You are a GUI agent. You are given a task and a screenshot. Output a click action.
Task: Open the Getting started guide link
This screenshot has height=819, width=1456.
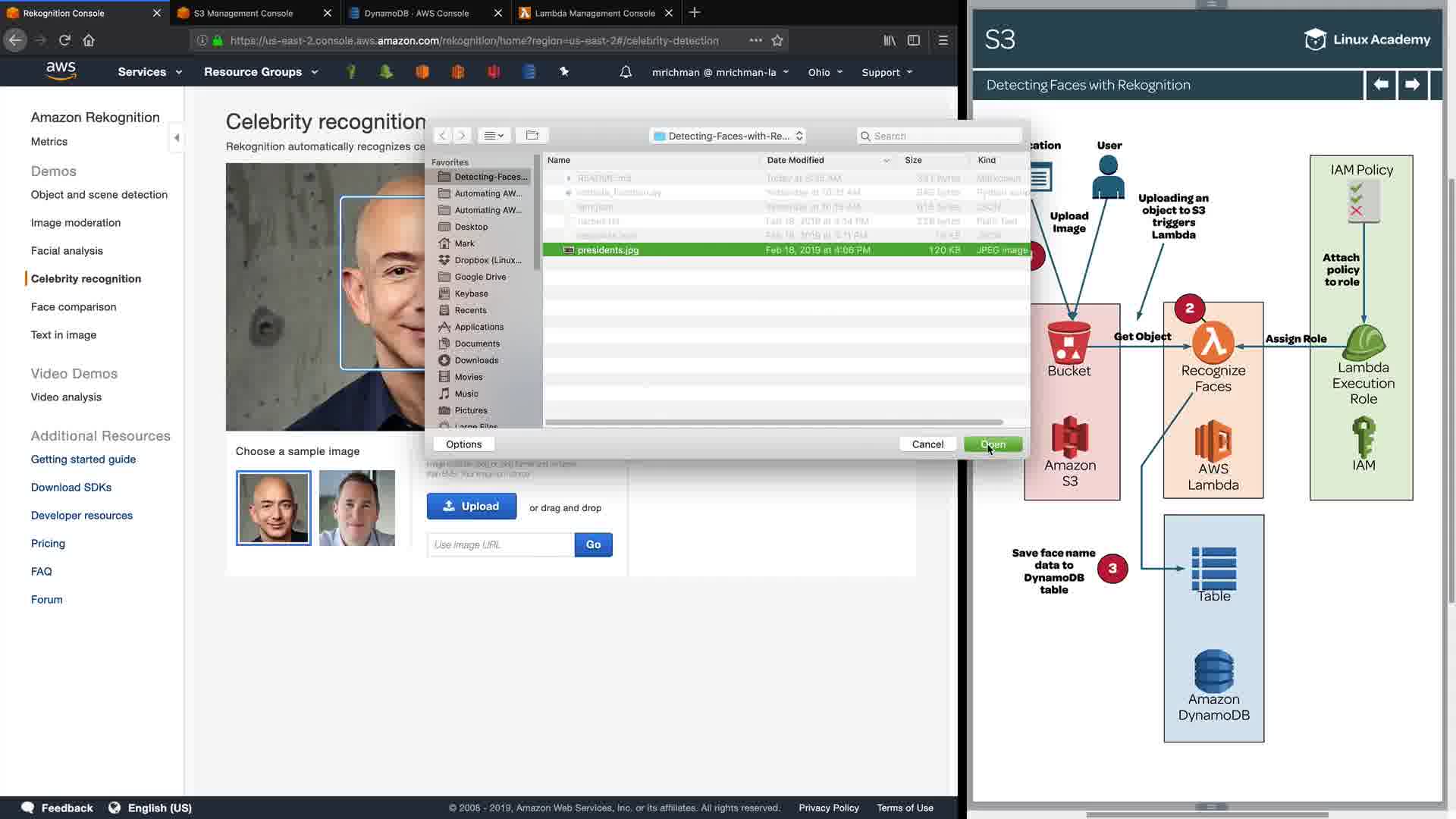pyautogui.click(x=83, y=460)
